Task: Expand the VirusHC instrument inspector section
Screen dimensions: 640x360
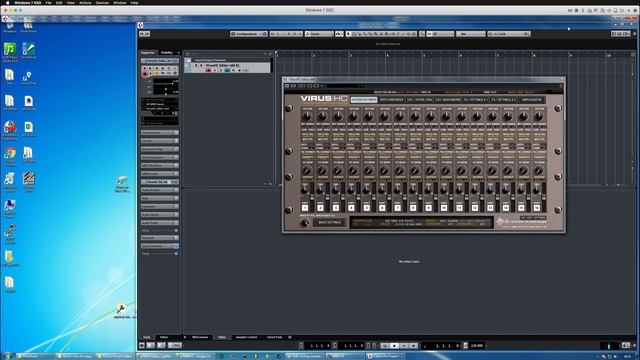Action: pyautogui.click(x=160, y=182)
